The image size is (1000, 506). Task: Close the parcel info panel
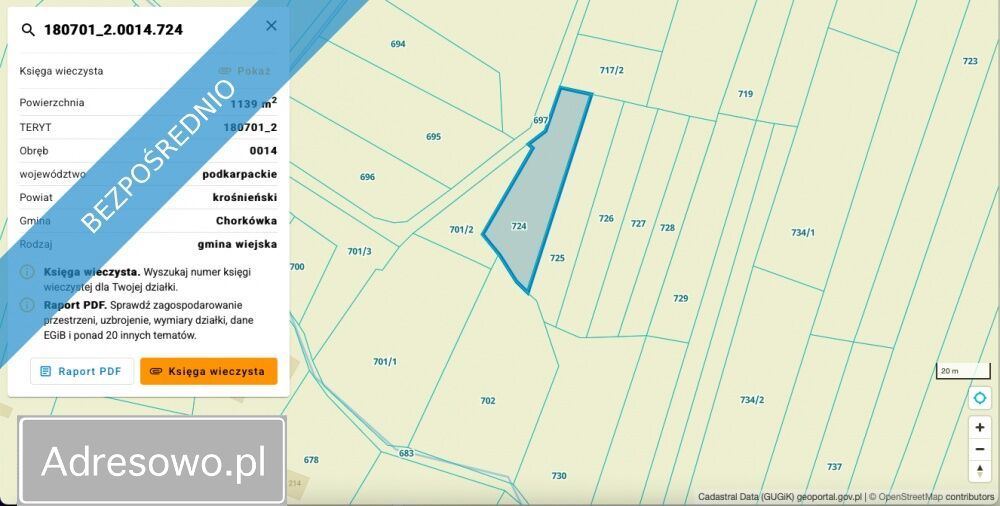[271, 26]
